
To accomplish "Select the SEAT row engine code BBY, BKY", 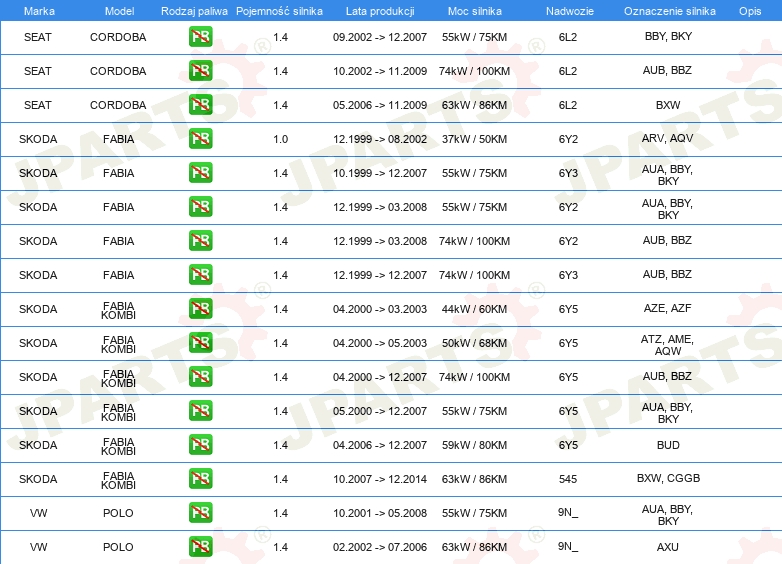I will click(x=668, y=36).
